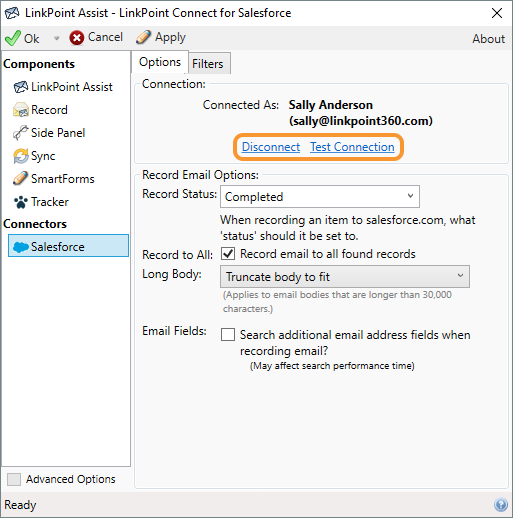513x518 pixels.
Task: Click the blue help icon in status bar
Action: pyautogui.click(x=501, y=505)
